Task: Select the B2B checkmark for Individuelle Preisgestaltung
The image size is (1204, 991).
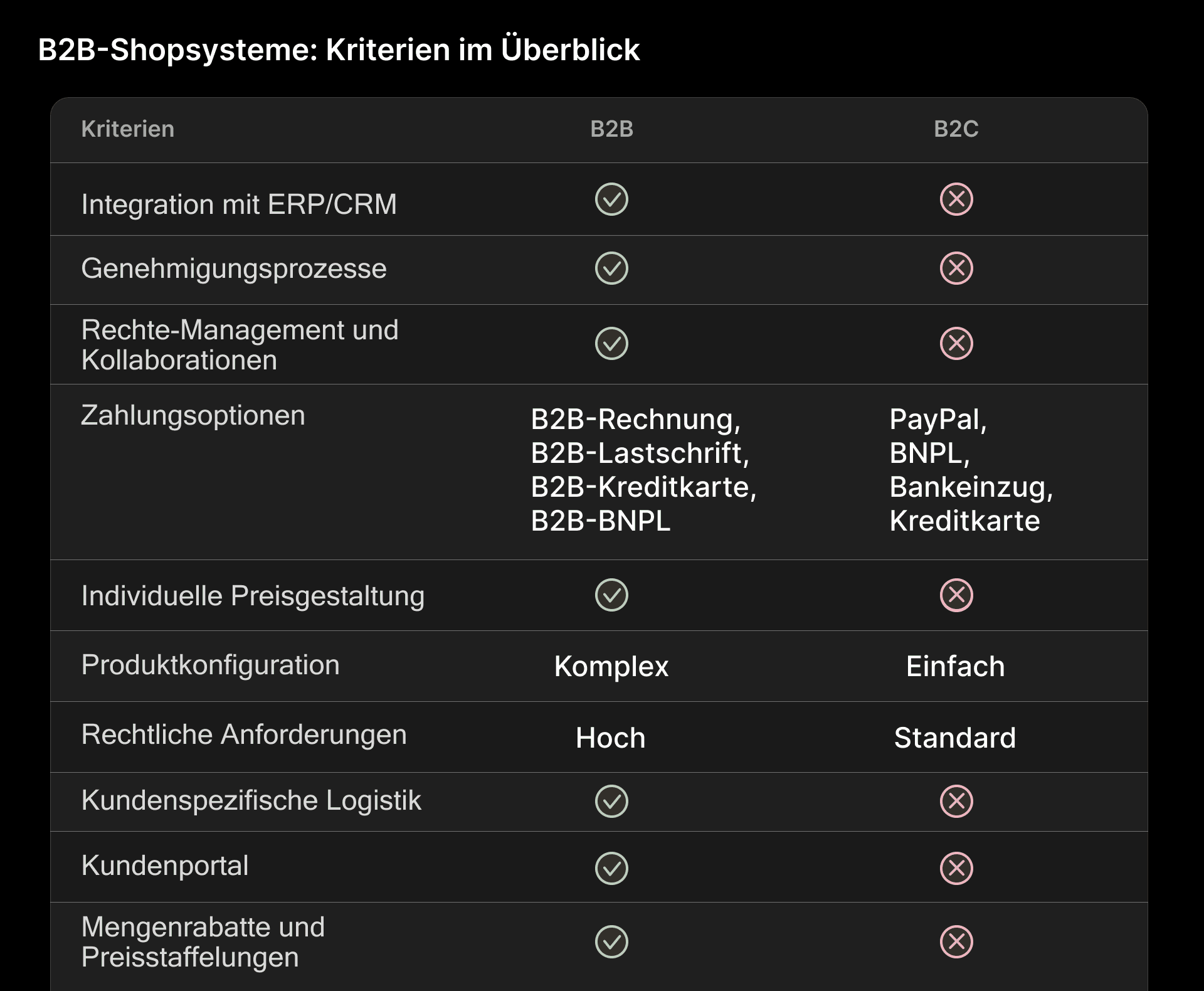Action: (x=611, y=595)
